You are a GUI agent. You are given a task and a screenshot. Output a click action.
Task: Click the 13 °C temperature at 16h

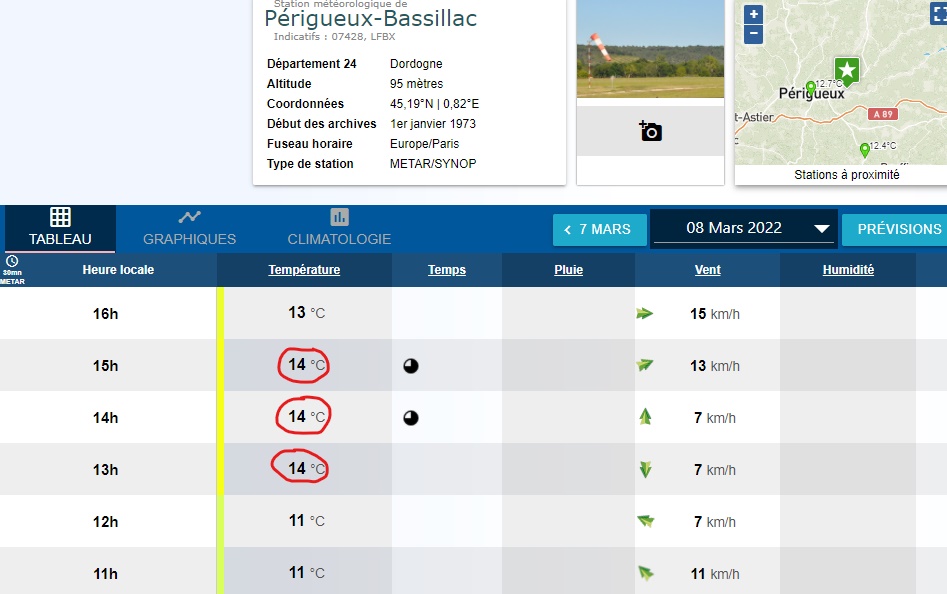tap(306, 313)
